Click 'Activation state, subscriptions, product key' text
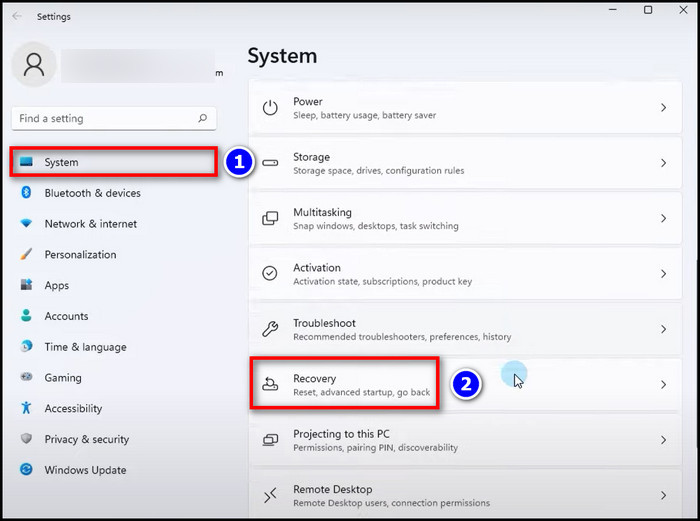Screen dimensions: 700x521 (383, 281)
